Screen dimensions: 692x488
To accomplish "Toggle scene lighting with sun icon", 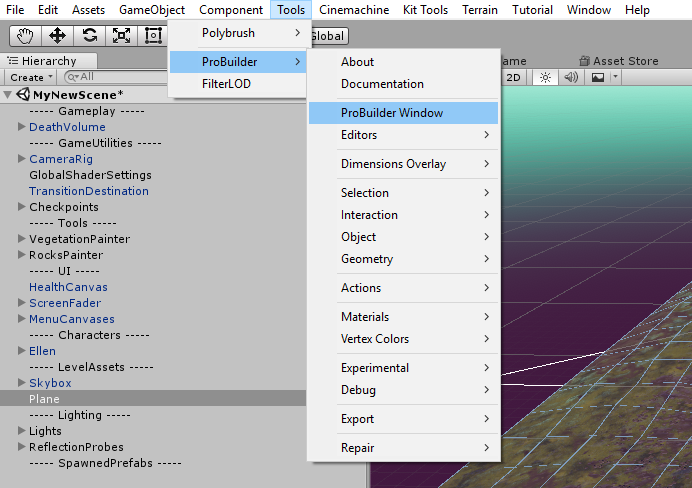I will 545,77.
